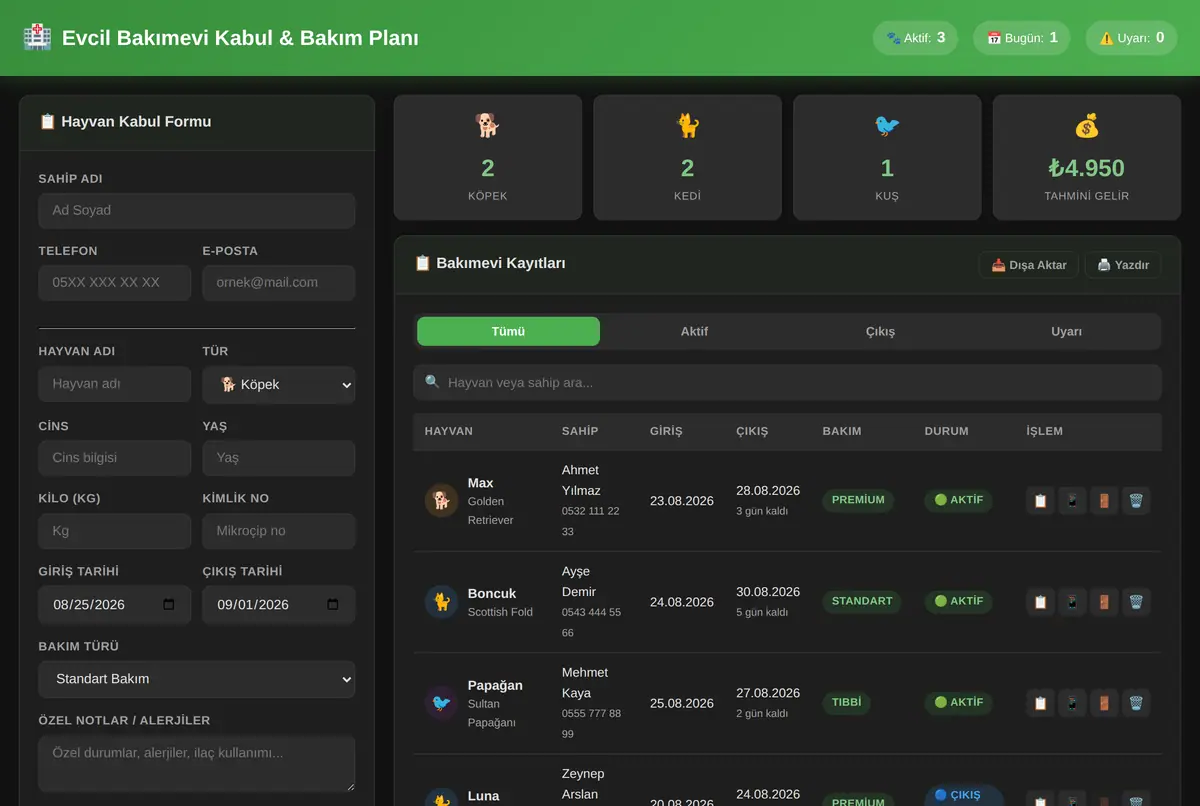
Task: Delete Max's record with the trash icon
Action: (1136, 500)
